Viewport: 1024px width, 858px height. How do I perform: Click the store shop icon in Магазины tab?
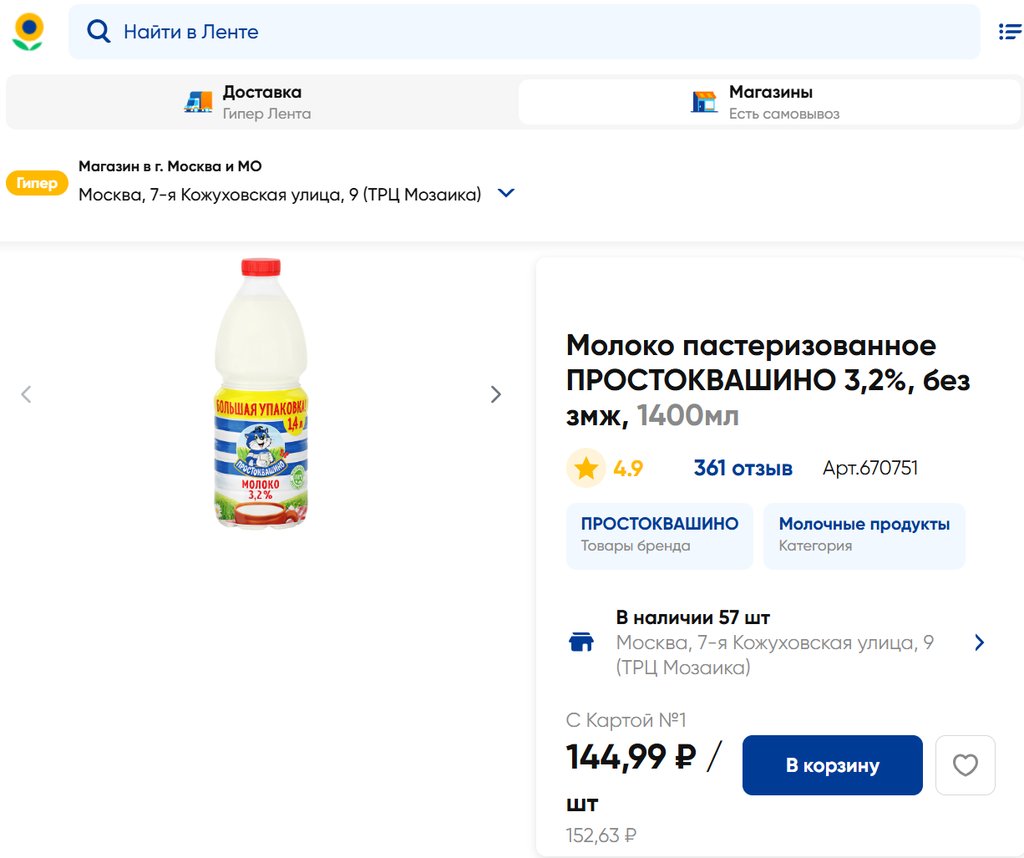point(705,102)
